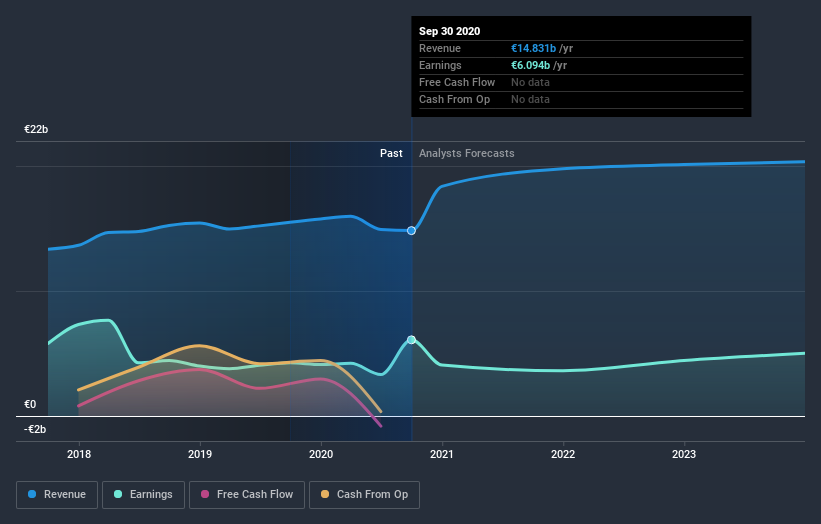Click the 2019 axis label
The width and height of the screenshot is (821, 524).
[x=200, y=454]
